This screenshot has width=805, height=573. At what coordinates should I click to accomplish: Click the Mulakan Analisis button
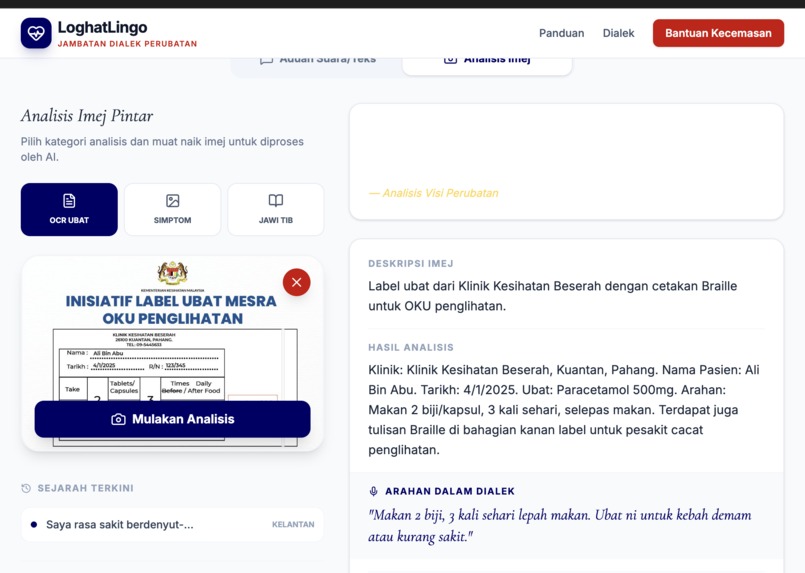pyautogui.click(x=172, y=419)
